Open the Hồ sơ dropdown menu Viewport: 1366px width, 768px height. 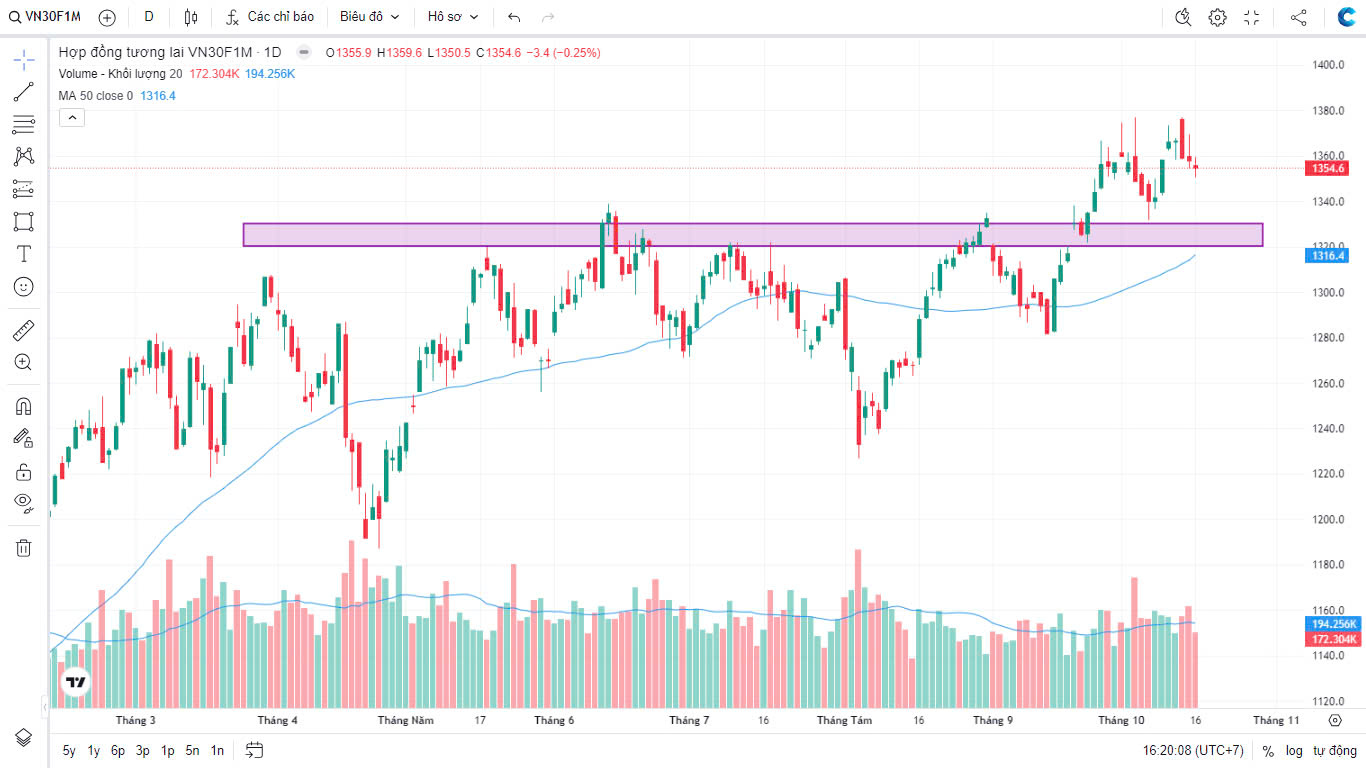coord(453,17)
